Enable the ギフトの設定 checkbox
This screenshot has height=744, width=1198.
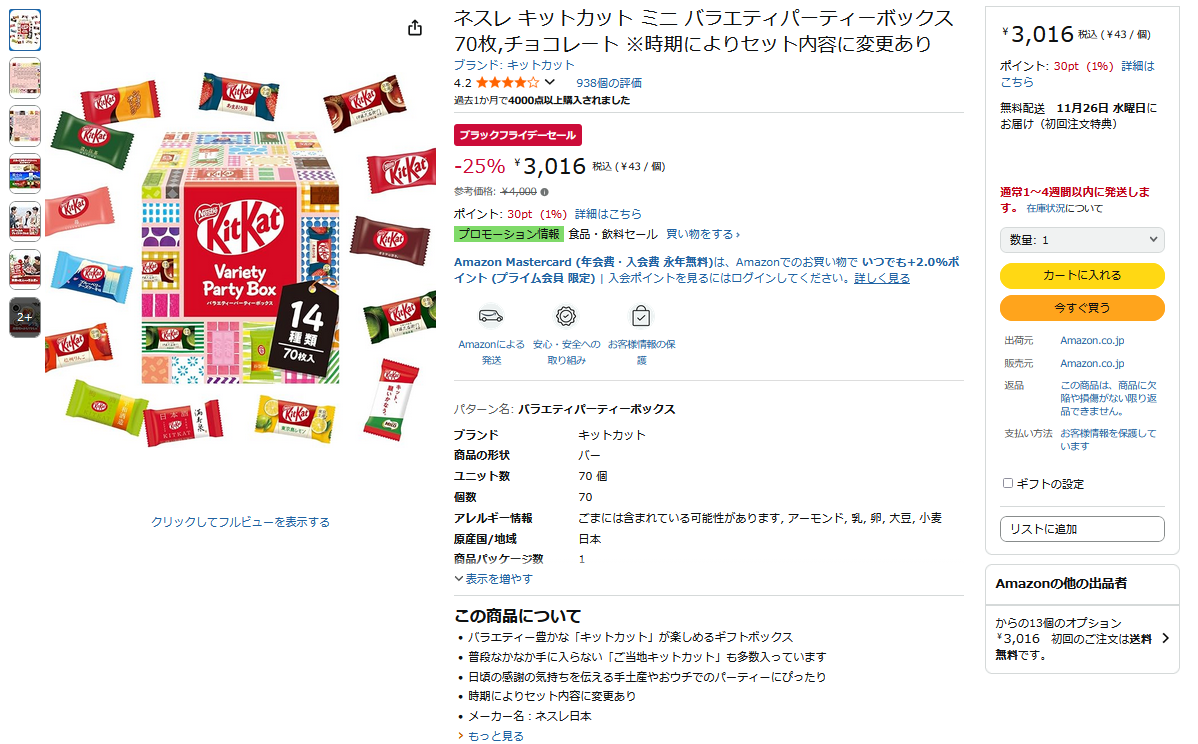(x=1008, y=483)
